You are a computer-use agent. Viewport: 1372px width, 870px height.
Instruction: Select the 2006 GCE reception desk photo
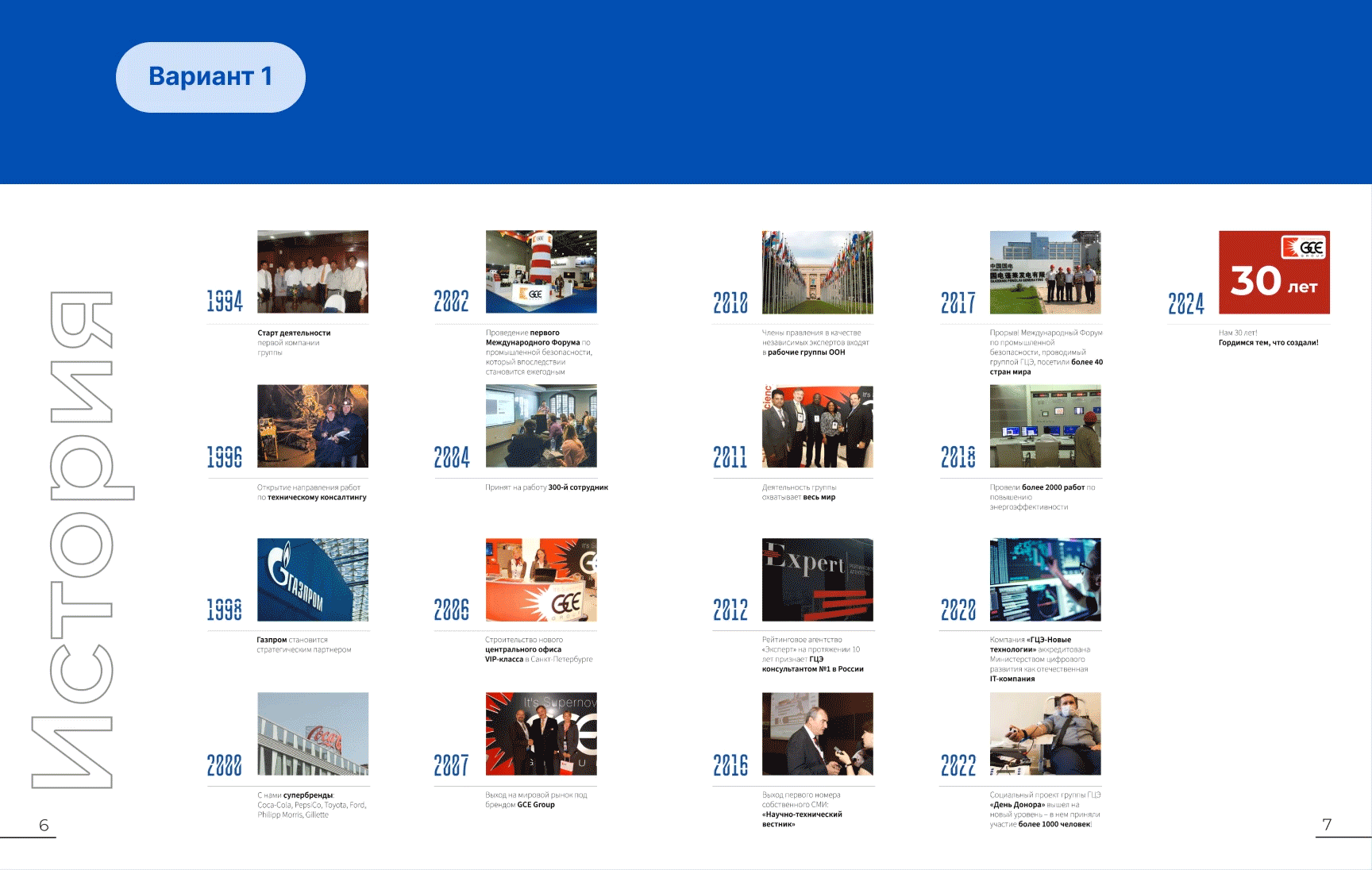(541, 579)
